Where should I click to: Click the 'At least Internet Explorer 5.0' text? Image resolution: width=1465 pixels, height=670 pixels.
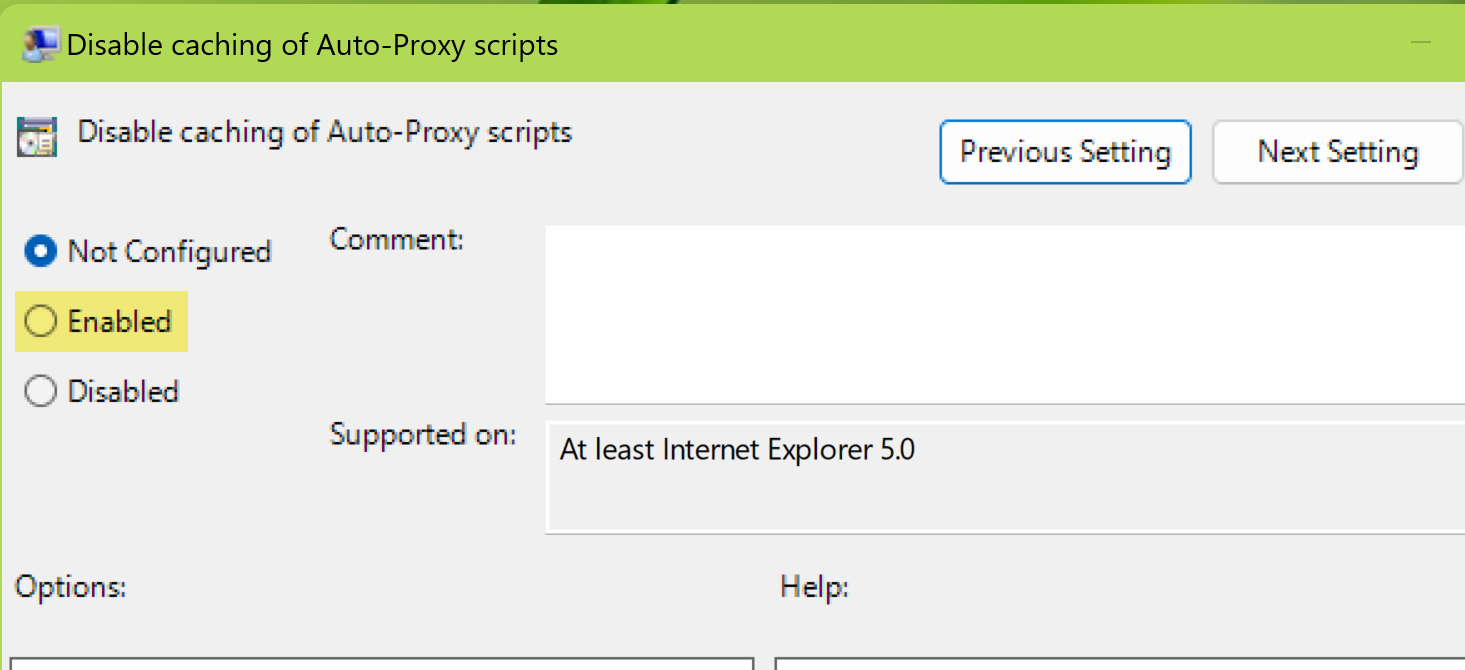[x=737, y=449]
